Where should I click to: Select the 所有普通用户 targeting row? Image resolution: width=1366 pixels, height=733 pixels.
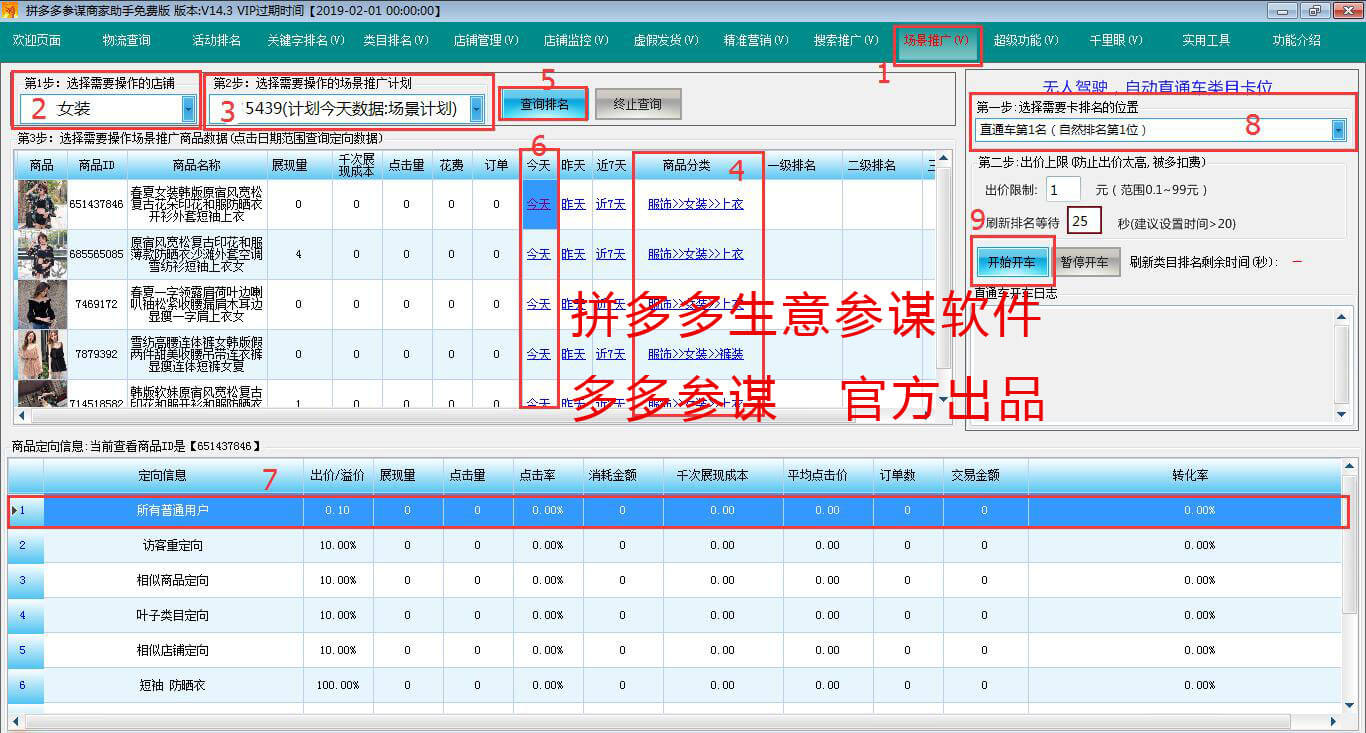(677, 510)
